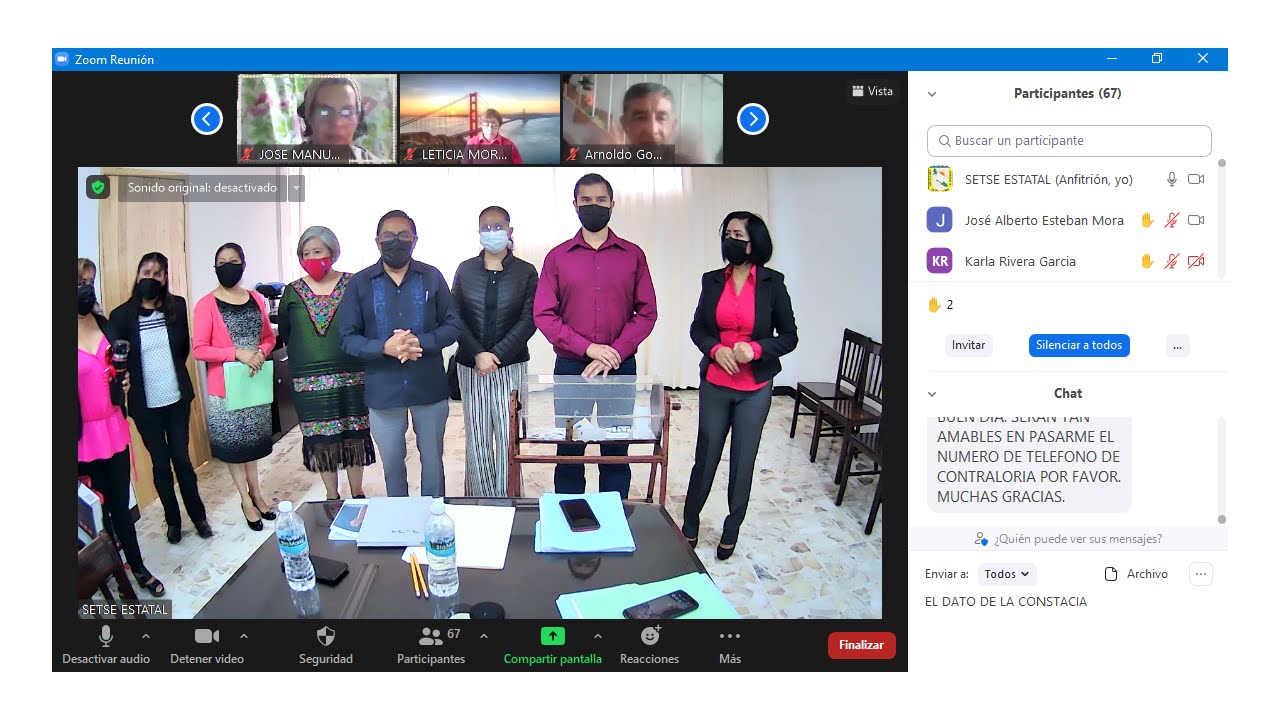Image resolution: width=1280 pixels, height=720 pixels.
Task: Click the red Finalizar button
Action: (861, 645)
